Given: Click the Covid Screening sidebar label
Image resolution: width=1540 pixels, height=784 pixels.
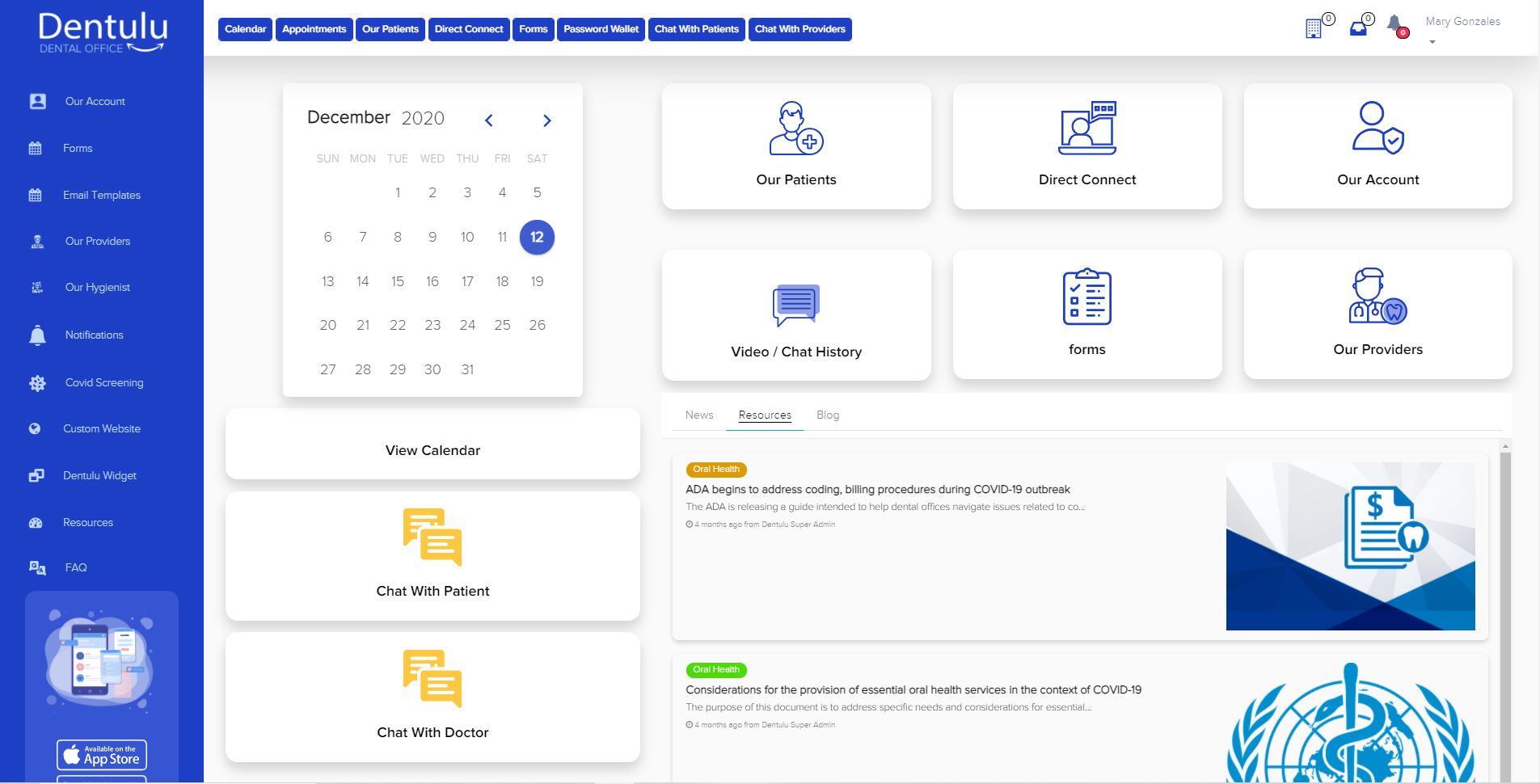Looking at the screenshot, I should (x=104, y=382).
